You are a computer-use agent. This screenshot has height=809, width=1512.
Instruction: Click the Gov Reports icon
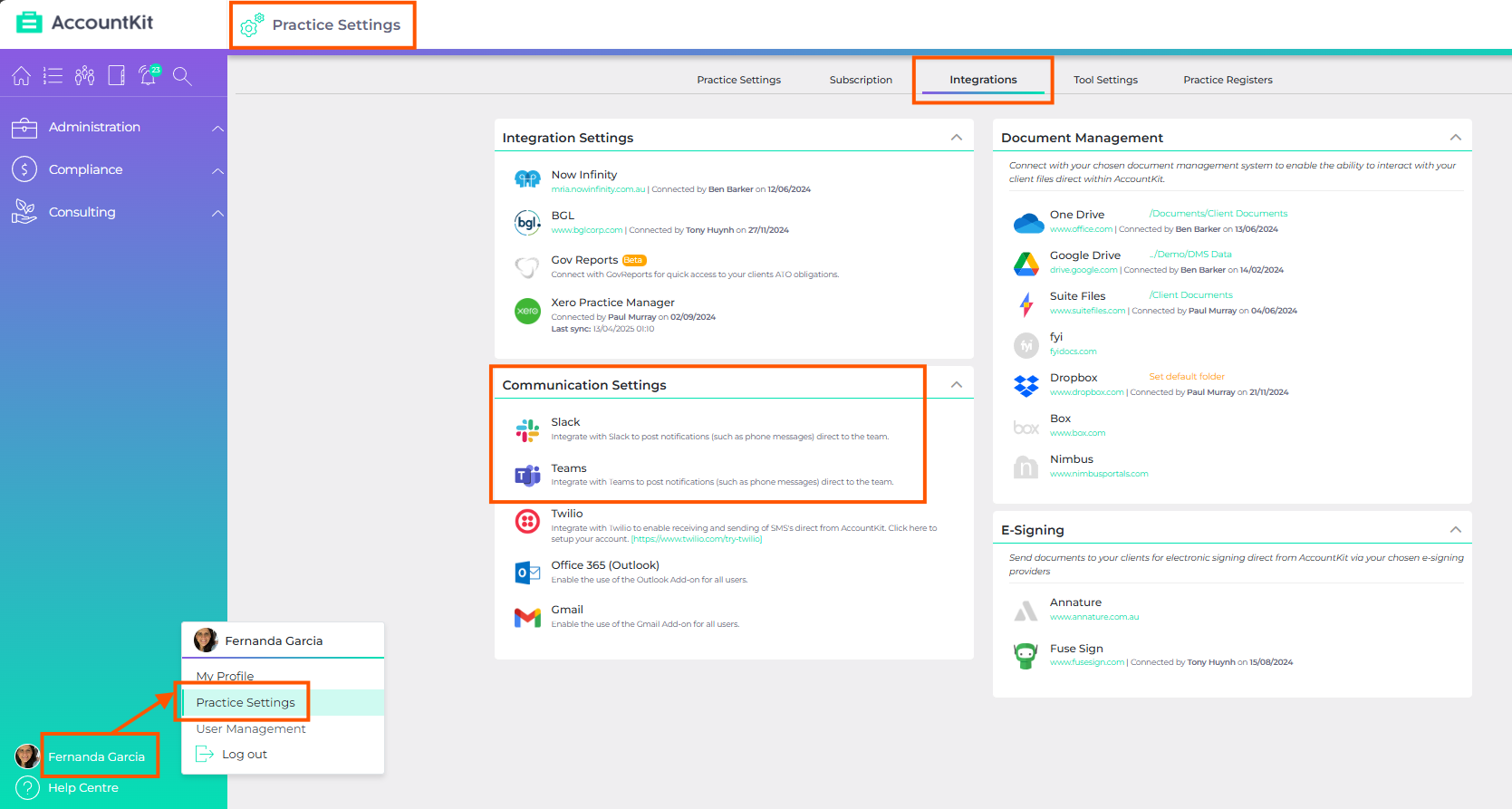[527, 266]
